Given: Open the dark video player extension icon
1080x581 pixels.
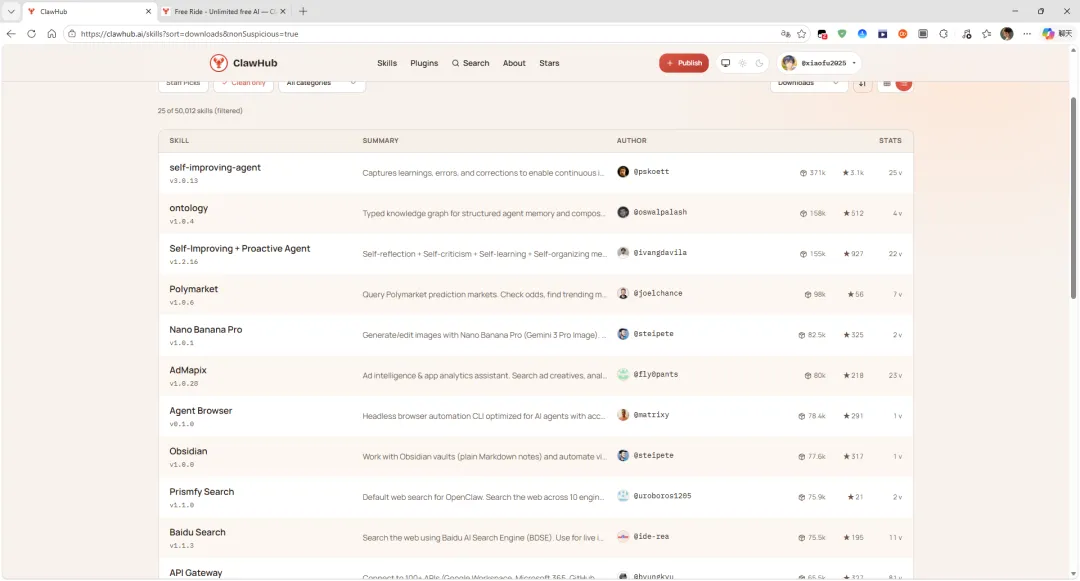Looking at the screenshot, I should 882,34.
